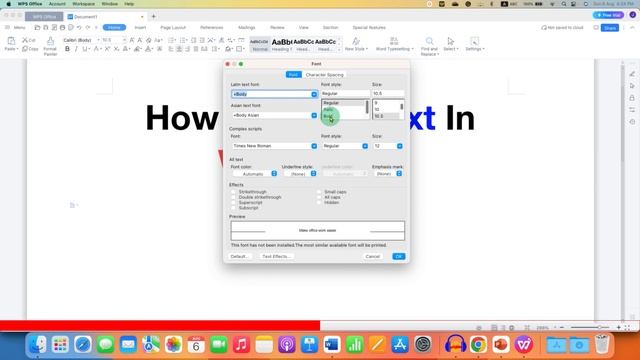Open Word Typesetting tool
This screenshot has width=640, height=360.
point(394,44)
